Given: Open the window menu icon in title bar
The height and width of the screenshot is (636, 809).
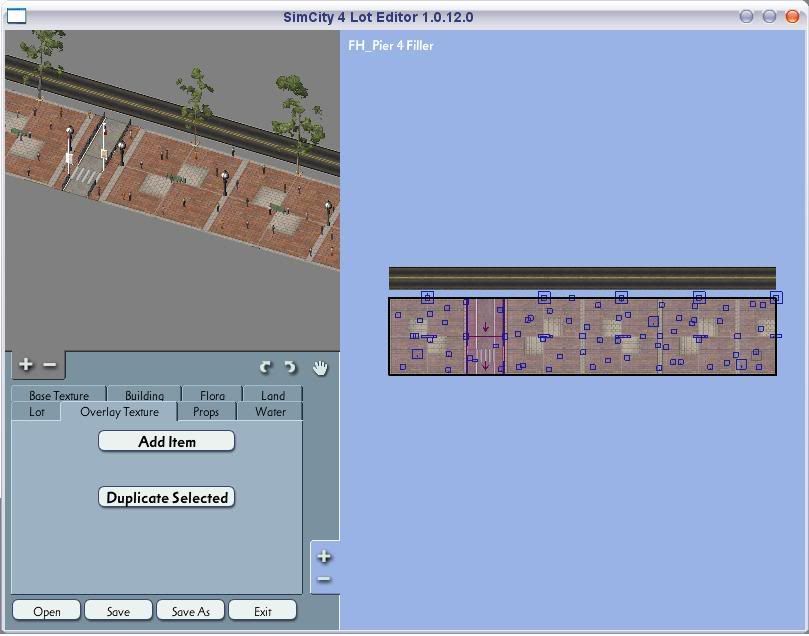Looking at the screenshot, I should 16,17.
